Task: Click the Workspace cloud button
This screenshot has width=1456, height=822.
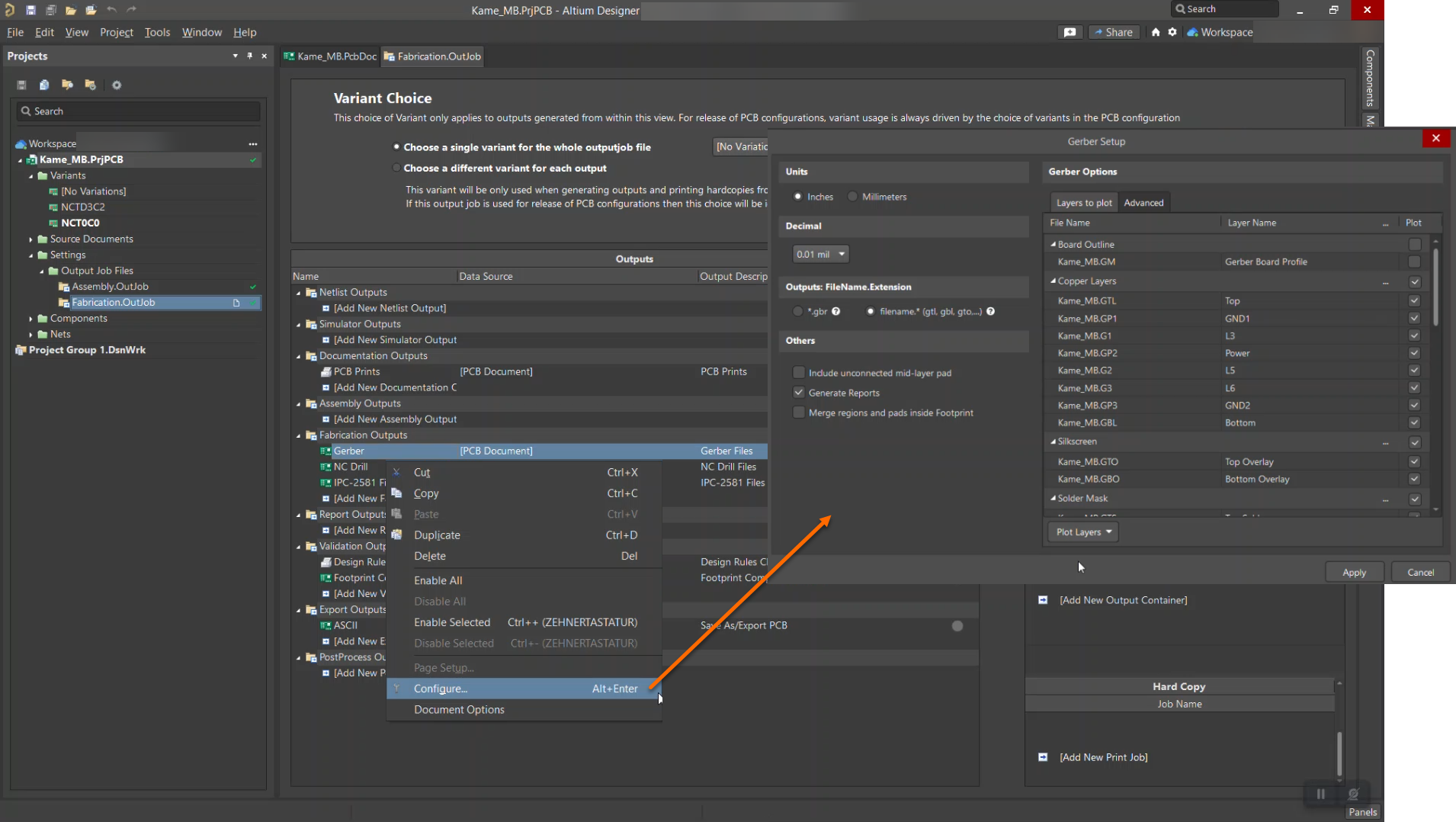Action: pos(1220,32)
